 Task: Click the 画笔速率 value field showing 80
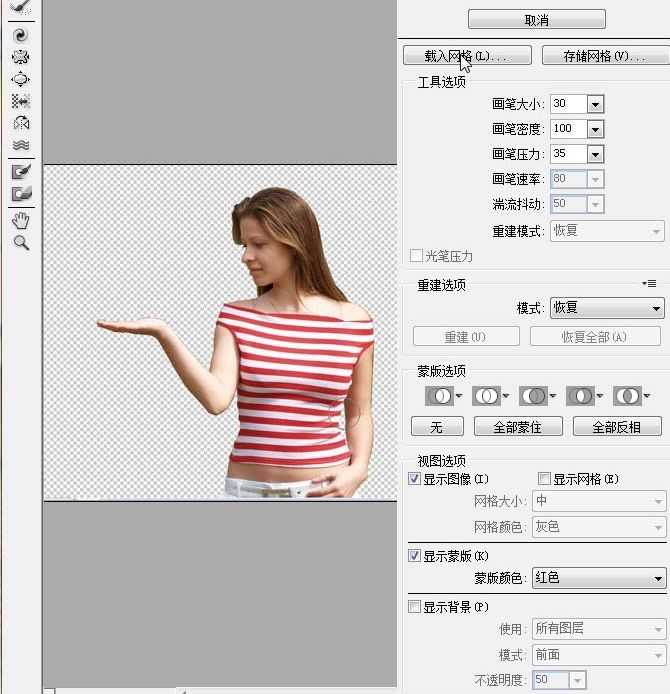click(x=568, y=179)
